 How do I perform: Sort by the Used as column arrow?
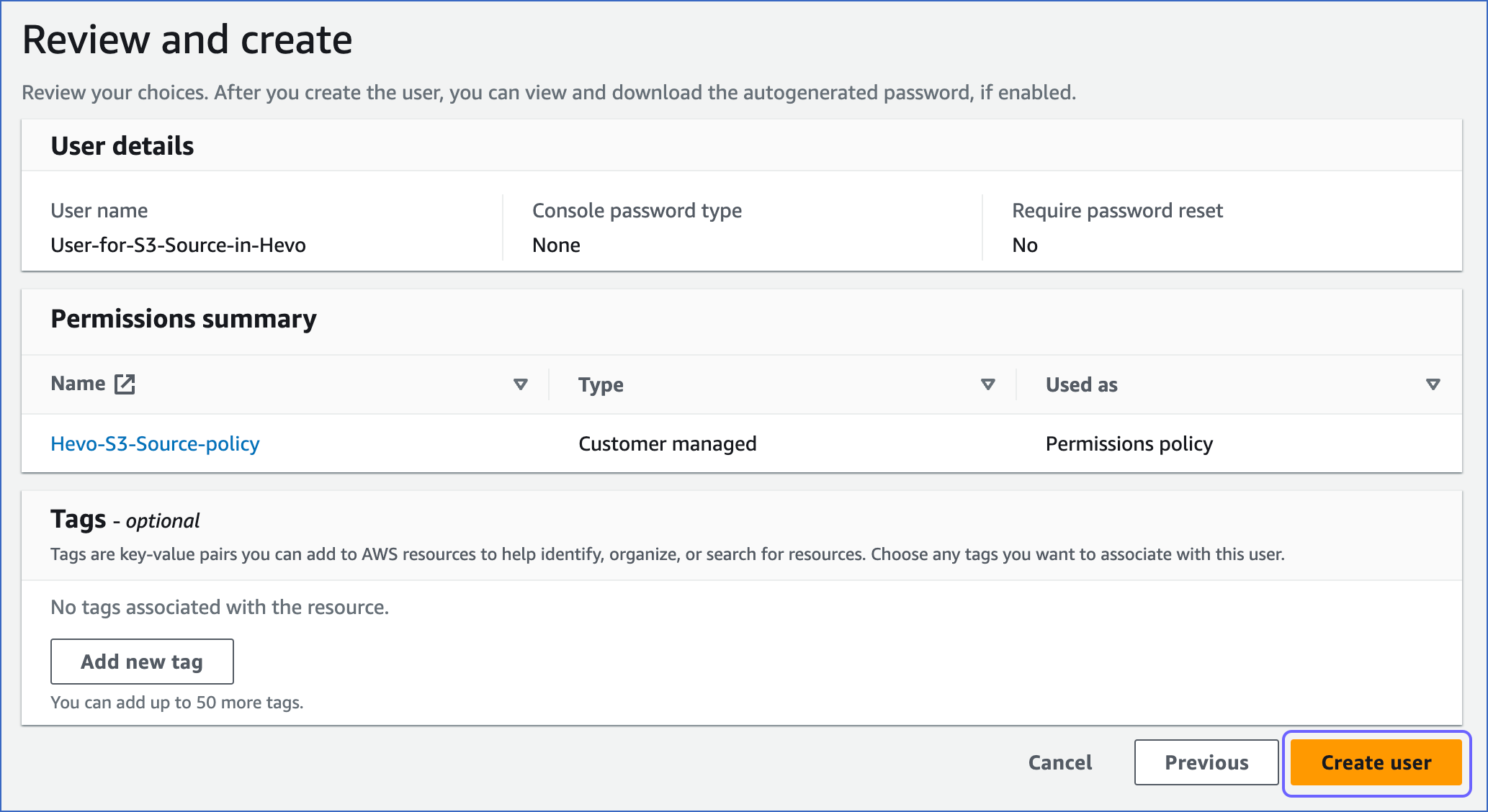[x=1433, y=384]
